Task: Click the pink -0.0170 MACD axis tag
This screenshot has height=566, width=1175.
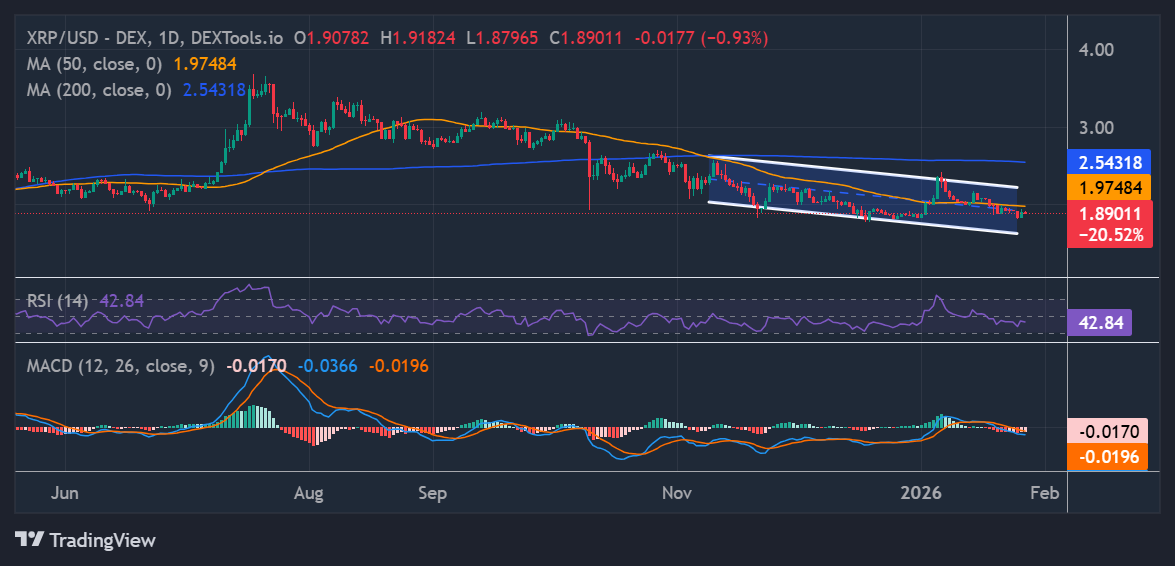Action: [1108, 432]
